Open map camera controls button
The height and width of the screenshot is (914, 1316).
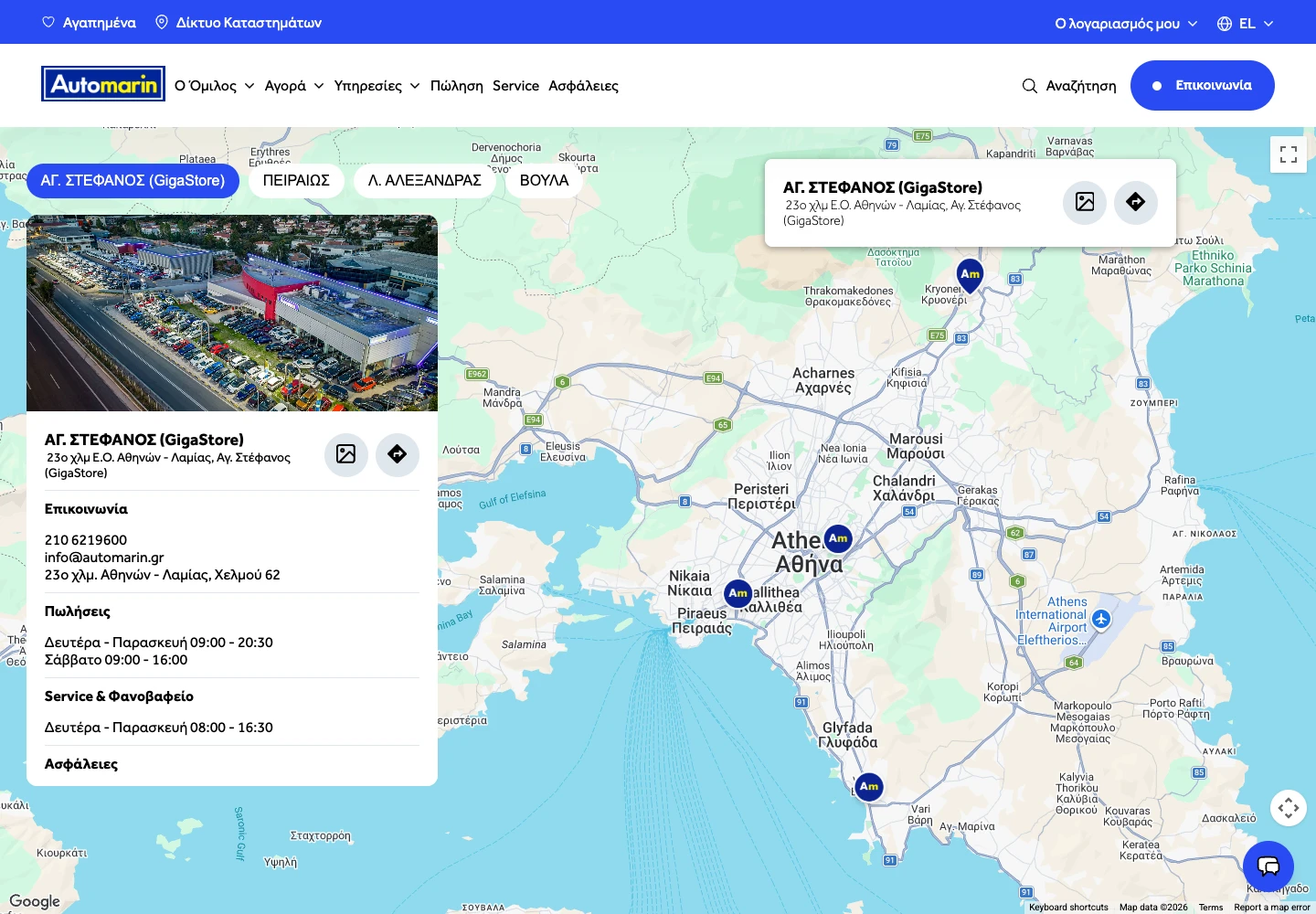pyautogui.click(x=1289, y=808)
